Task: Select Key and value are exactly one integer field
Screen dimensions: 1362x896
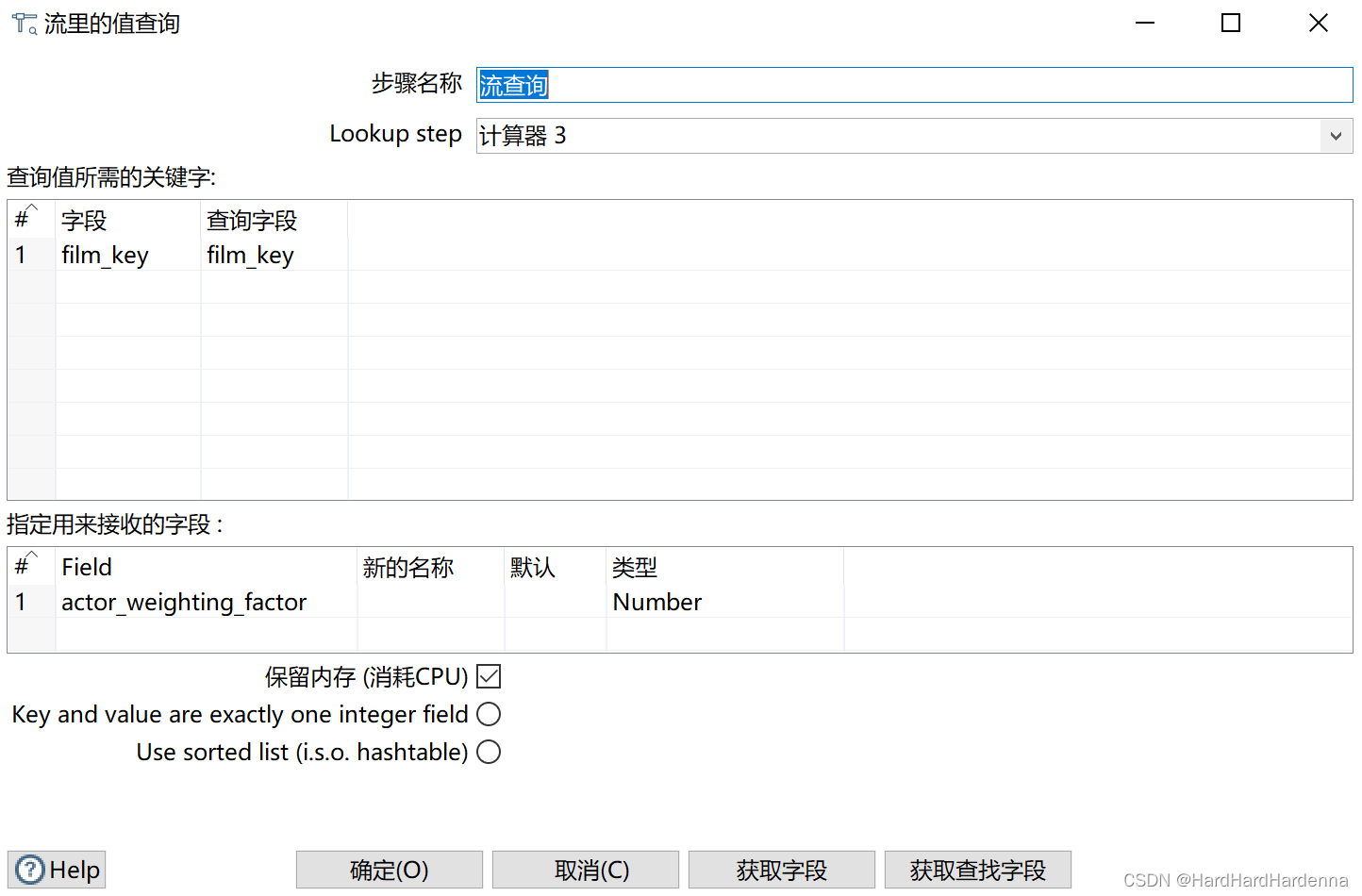Action: pos(489,714)
